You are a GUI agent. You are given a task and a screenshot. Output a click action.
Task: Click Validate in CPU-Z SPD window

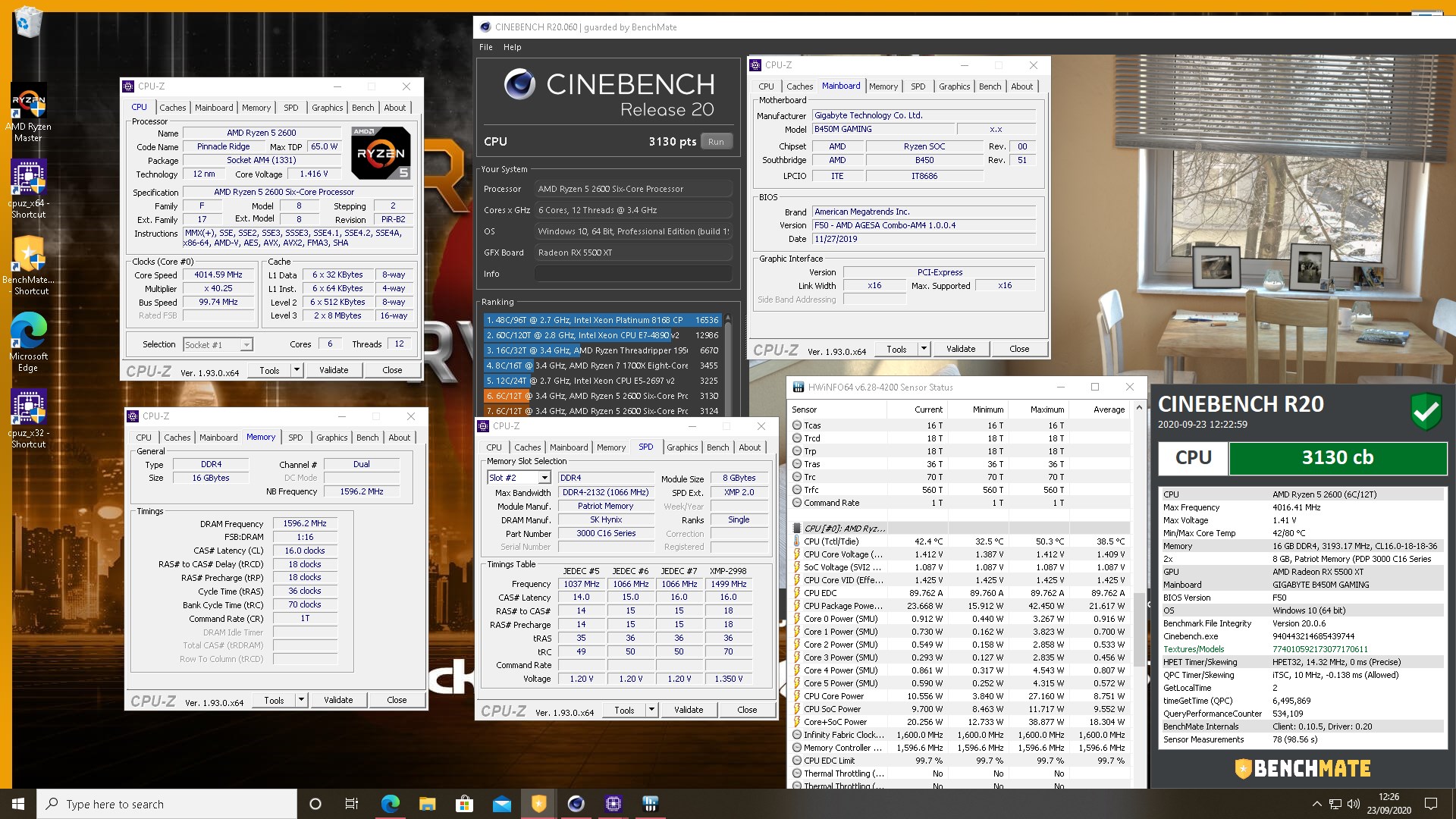(689, 710)
